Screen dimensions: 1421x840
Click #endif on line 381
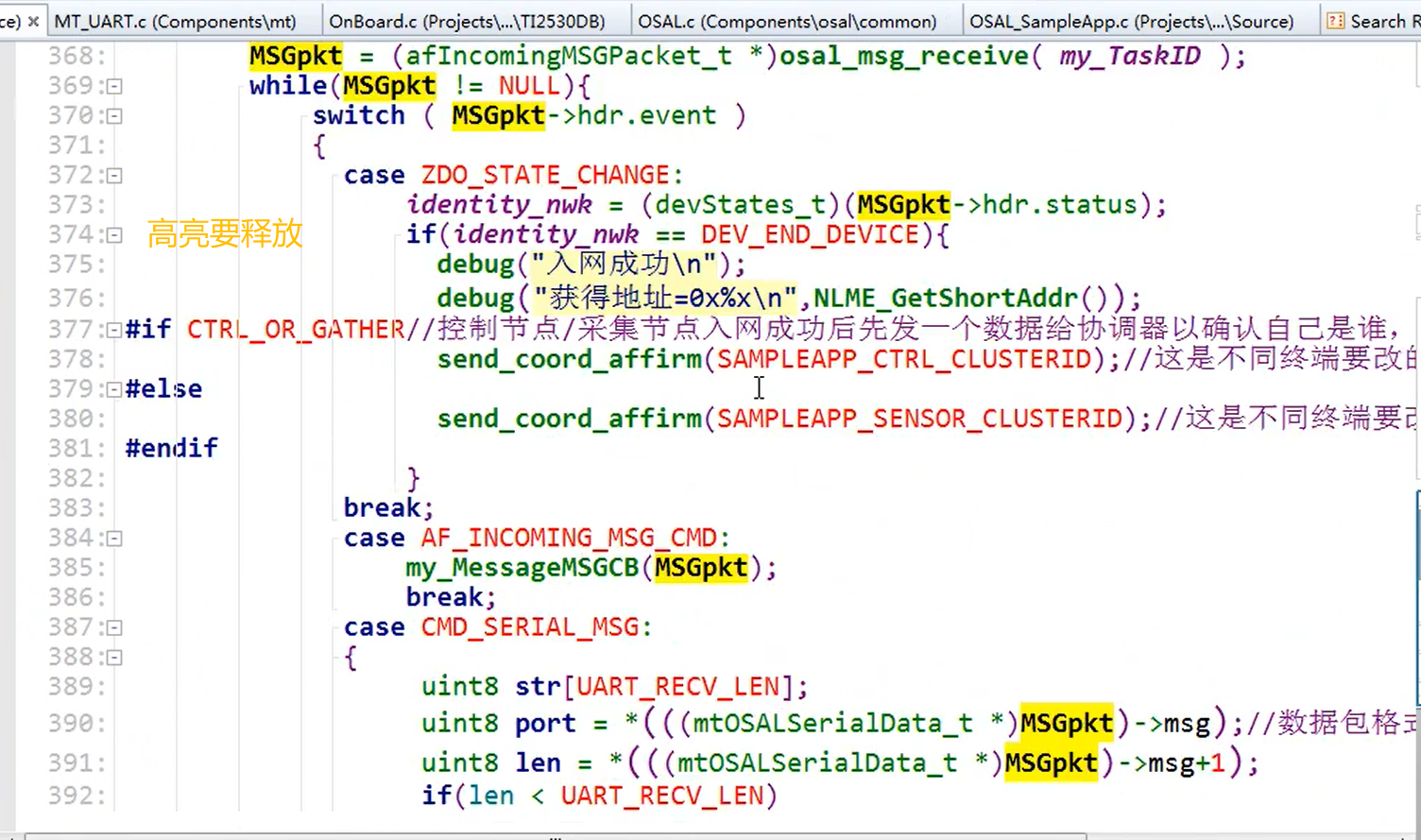tap(171, 448)
